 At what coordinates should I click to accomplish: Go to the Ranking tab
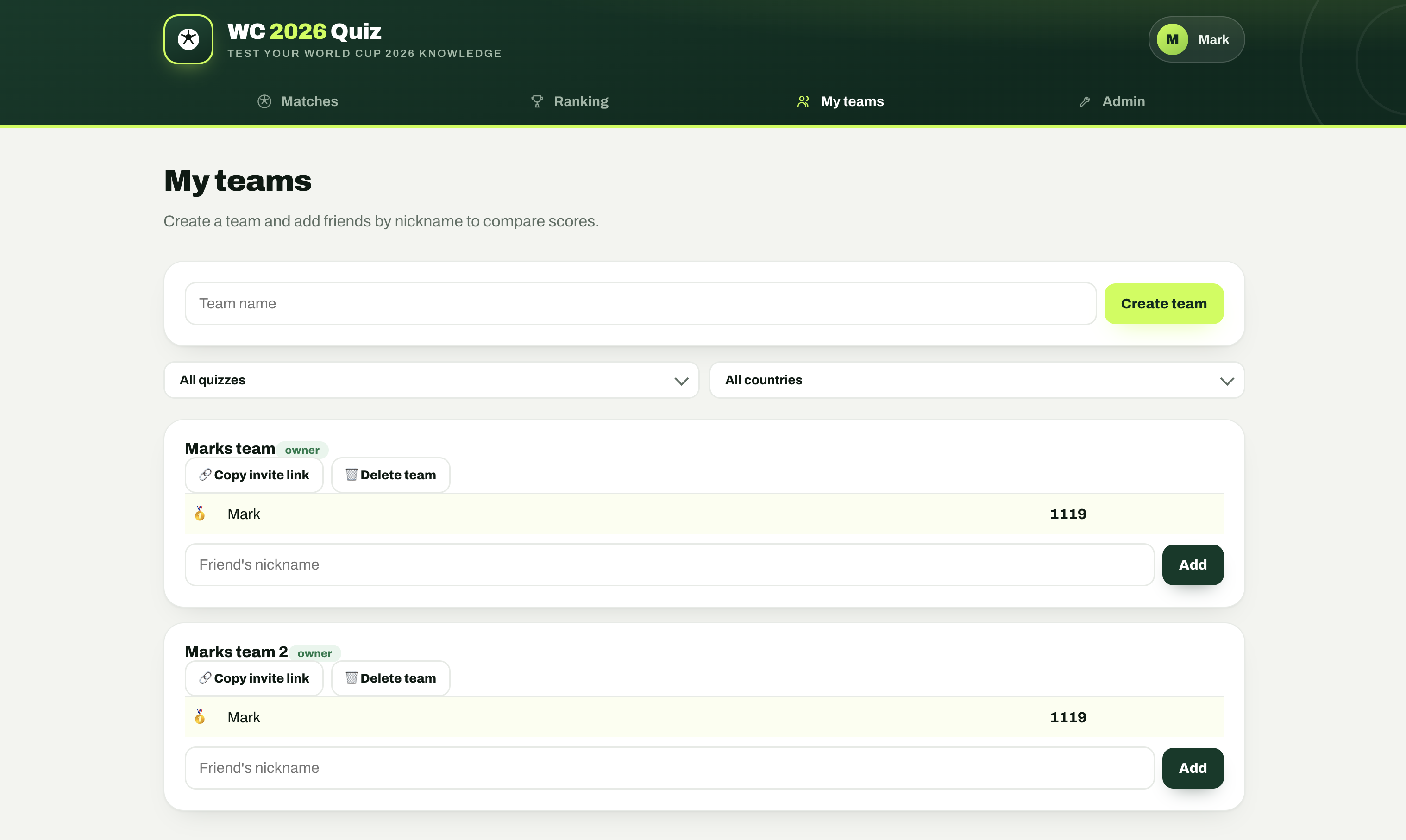[x=570, y=101]
